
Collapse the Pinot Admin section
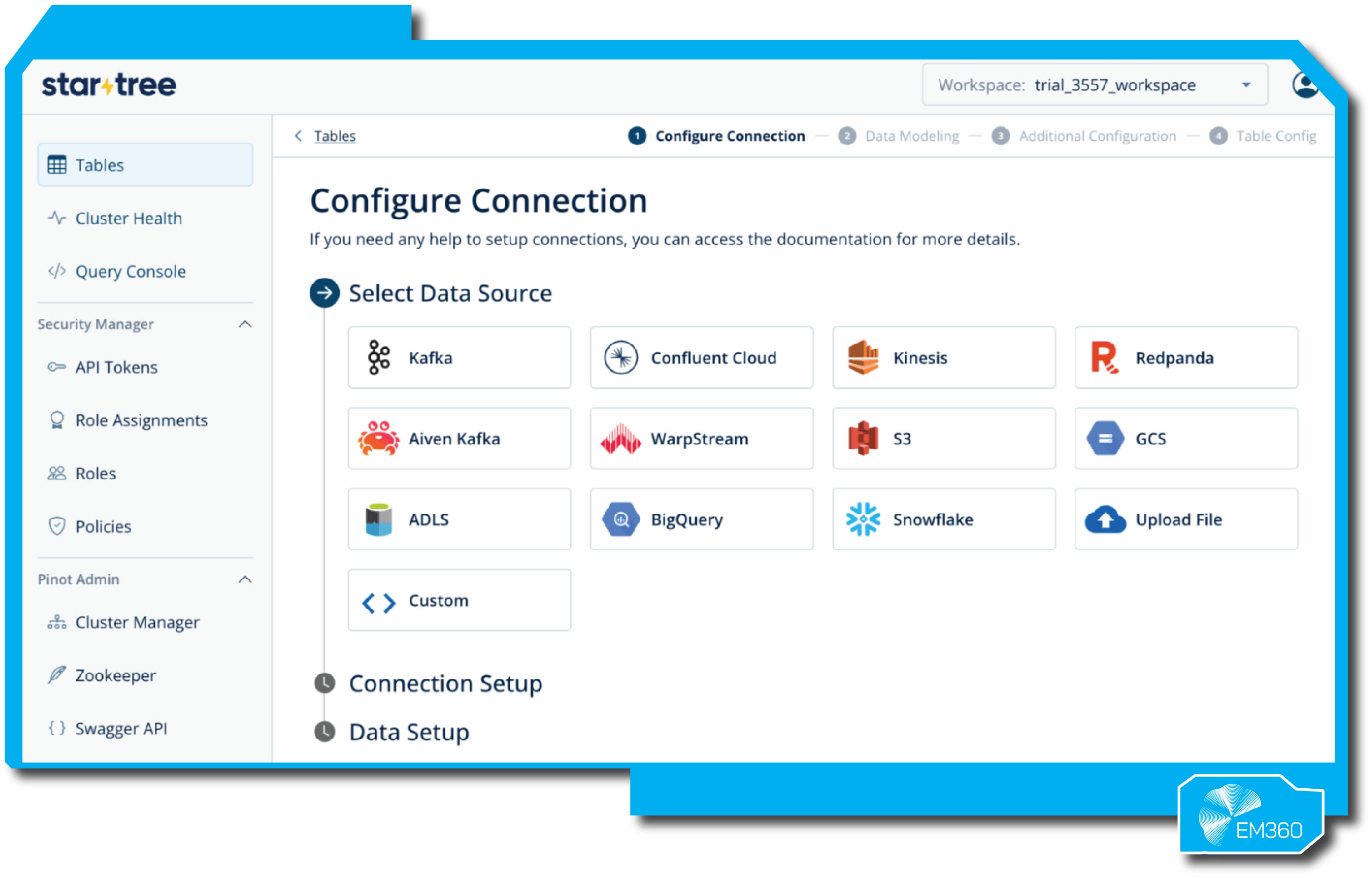click(245, 579)
